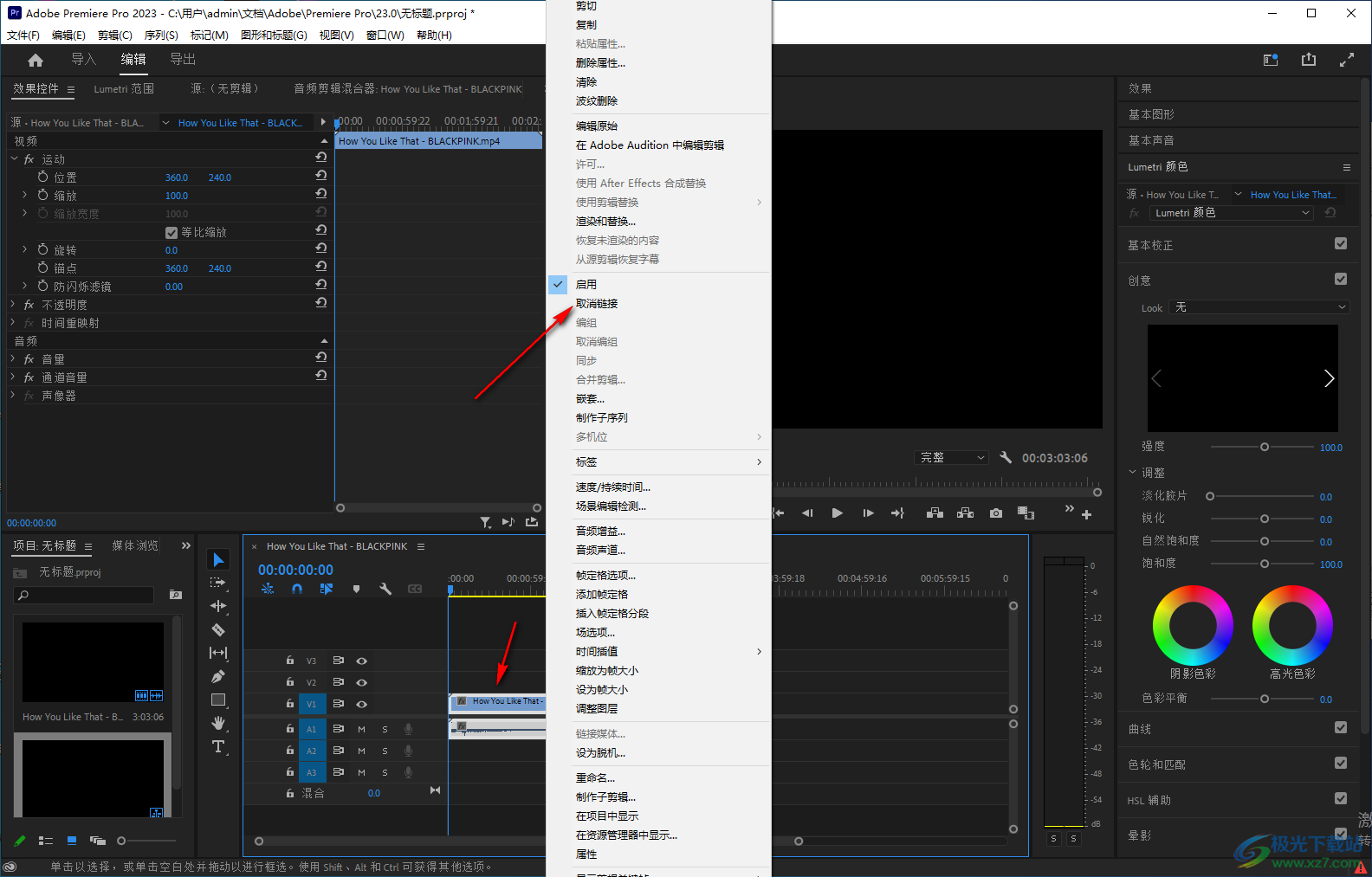This screenshot has height=877, width=1372.
Task: Open the workspaces icon in header
Action: (x=1271, y=60)
